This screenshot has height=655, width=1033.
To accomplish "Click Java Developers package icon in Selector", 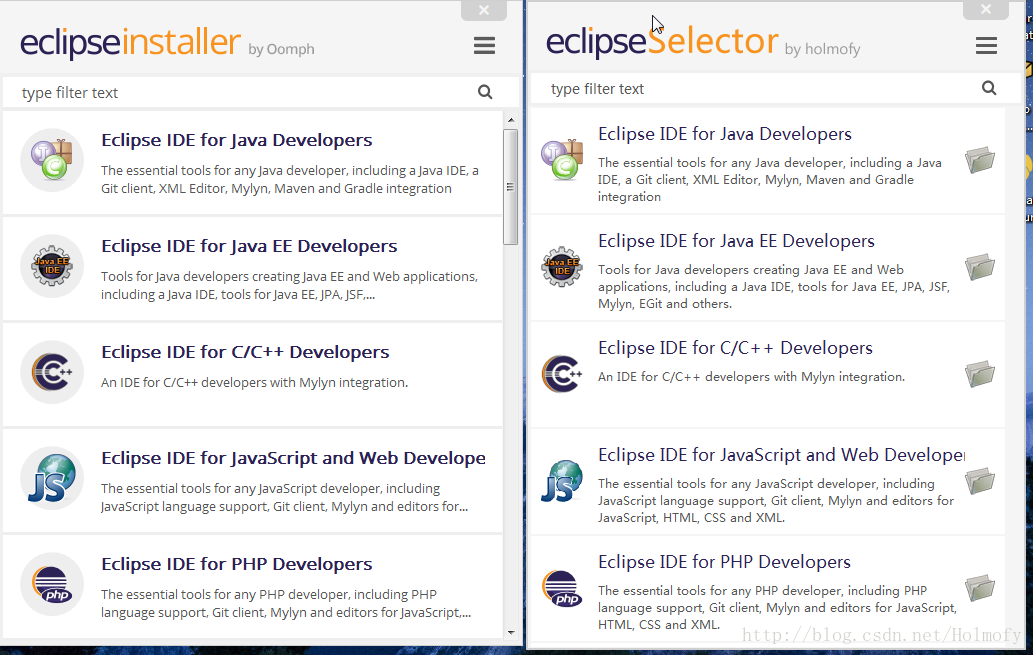I will click(562, 160).
